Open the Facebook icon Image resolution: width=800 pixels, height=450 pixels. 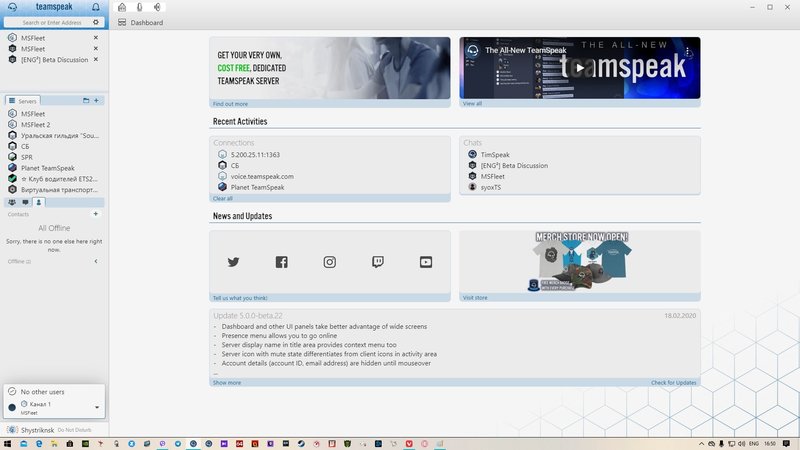(x=282, y=262)
